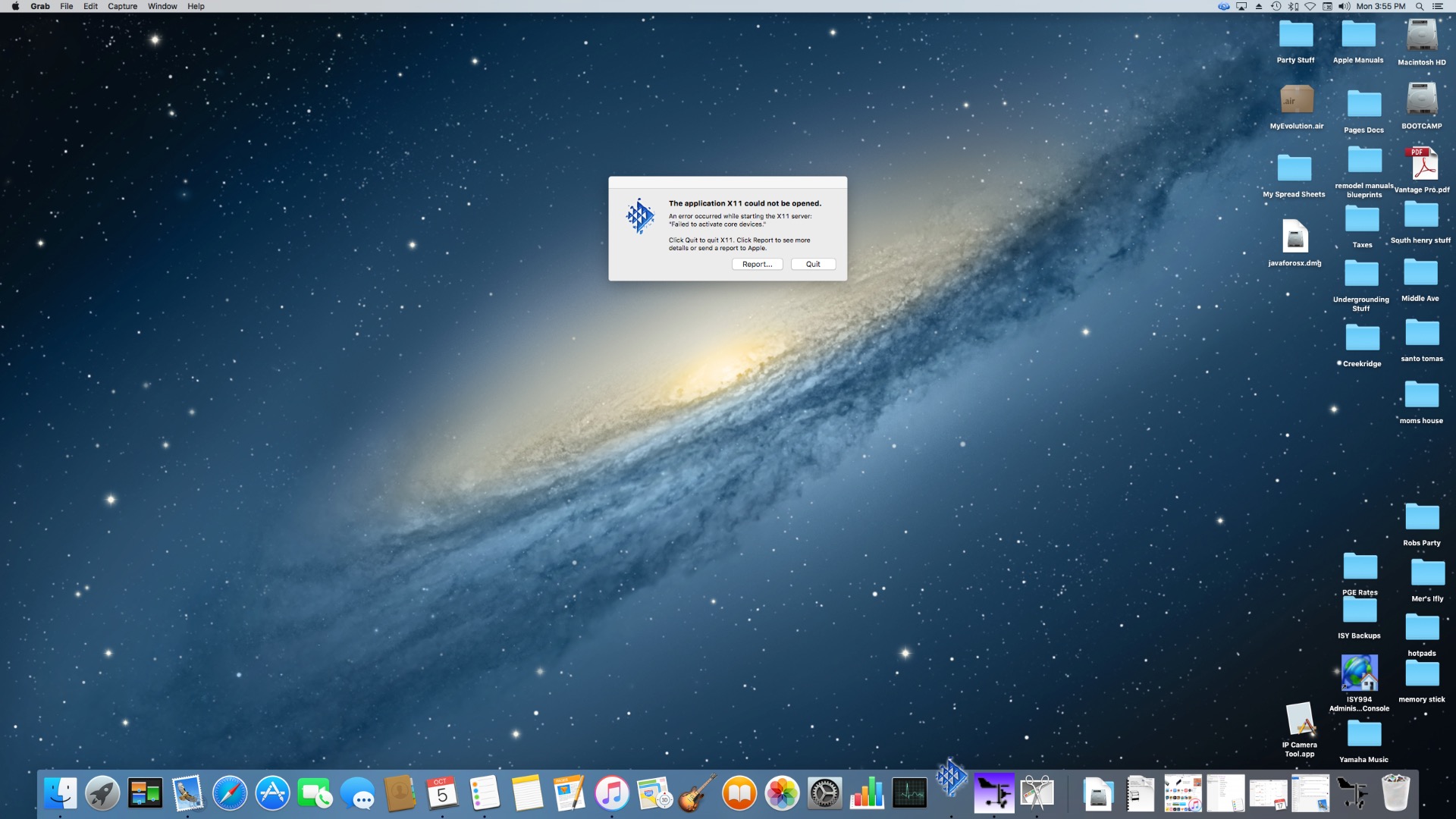Open the Time Machine status menu

click(1276, 6)
